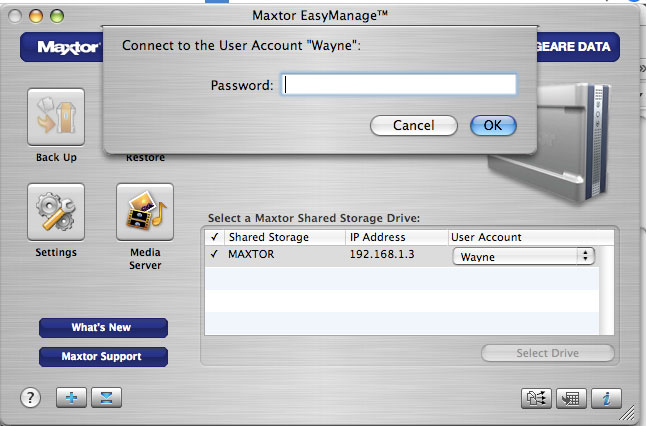Click the calculator-style icon with the arrow
Screen dimensions: 646x426
click(571, 398)
